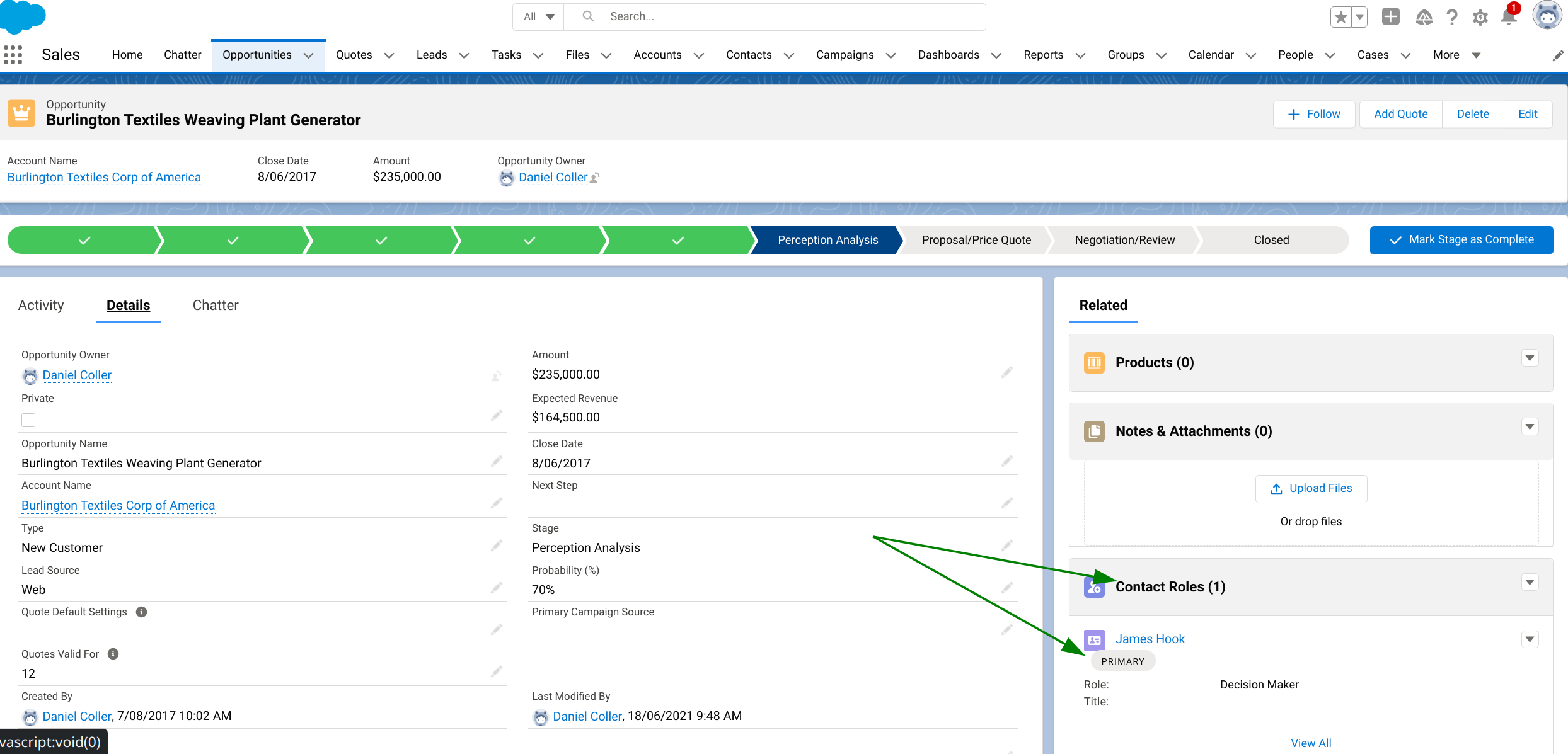Edit the details Close Date pencil icon
The image size is (1568, 754).
[1007, 462]
